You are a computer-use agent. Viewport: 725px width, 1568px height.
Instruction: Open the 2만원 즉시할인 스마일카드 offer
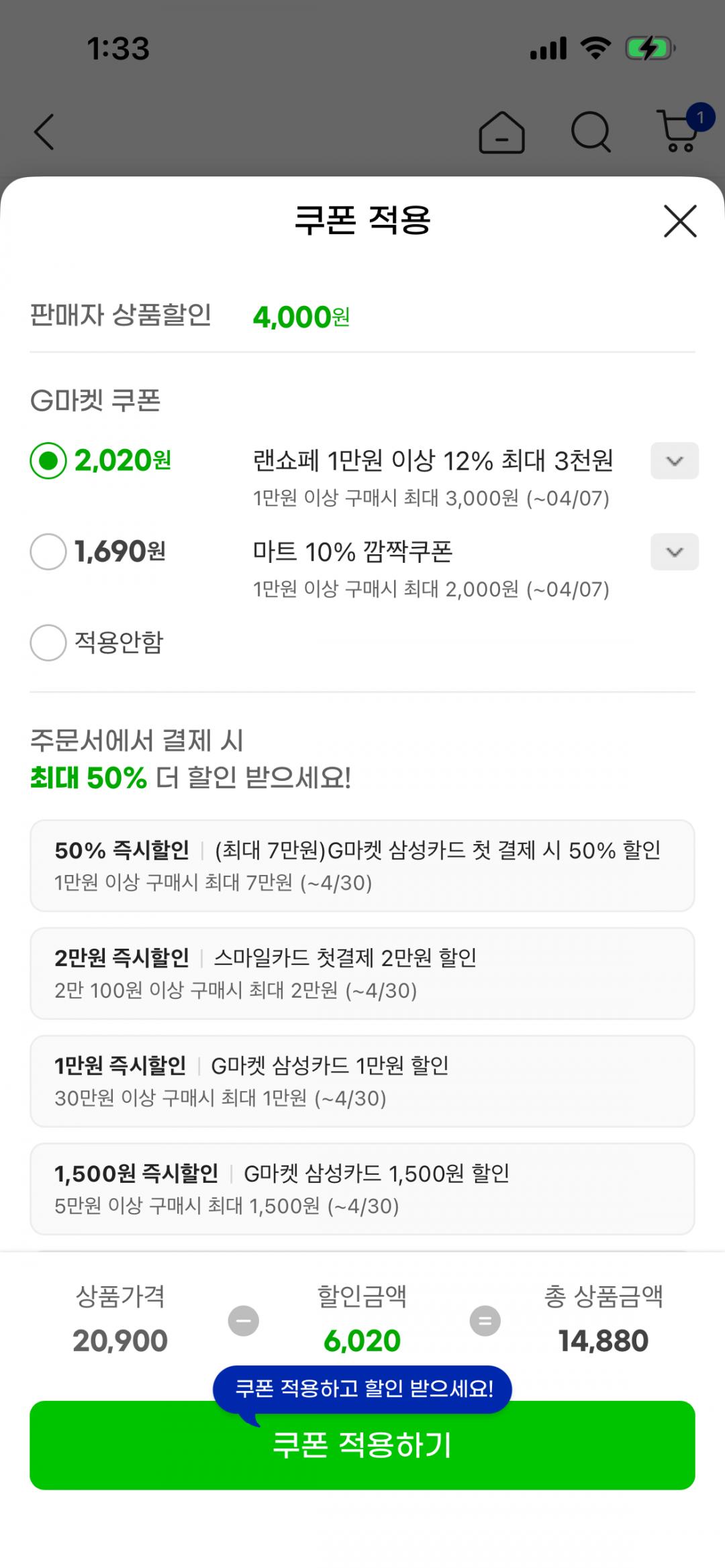point(362,974)
